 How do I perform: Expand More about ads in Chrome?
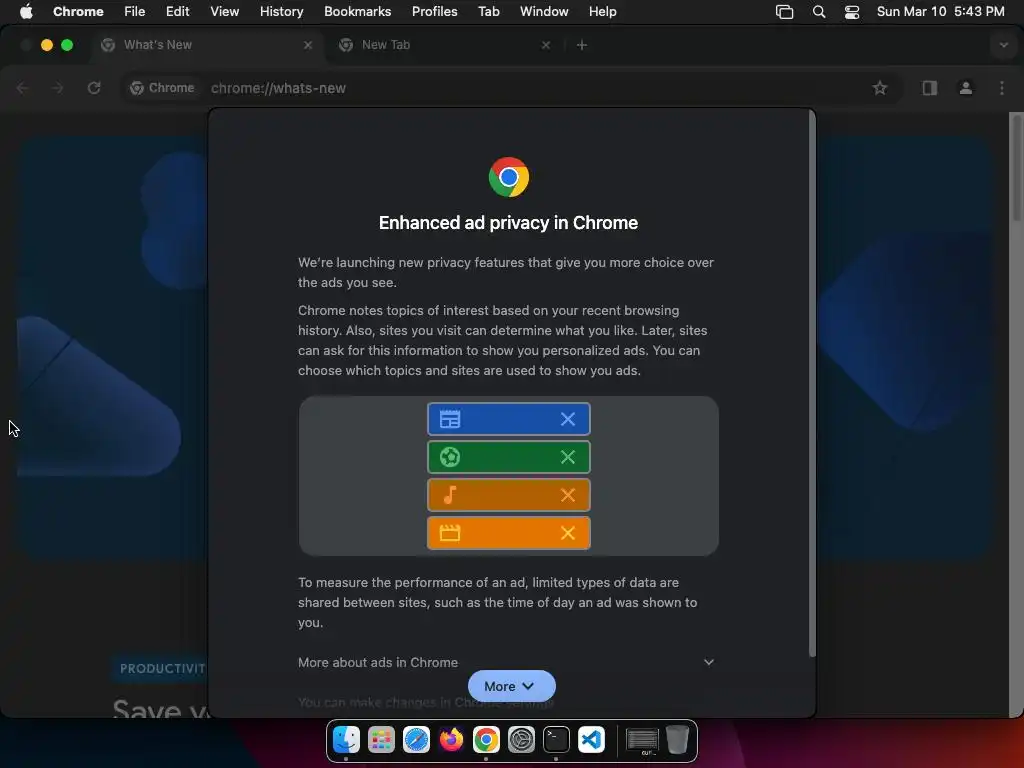507,662
